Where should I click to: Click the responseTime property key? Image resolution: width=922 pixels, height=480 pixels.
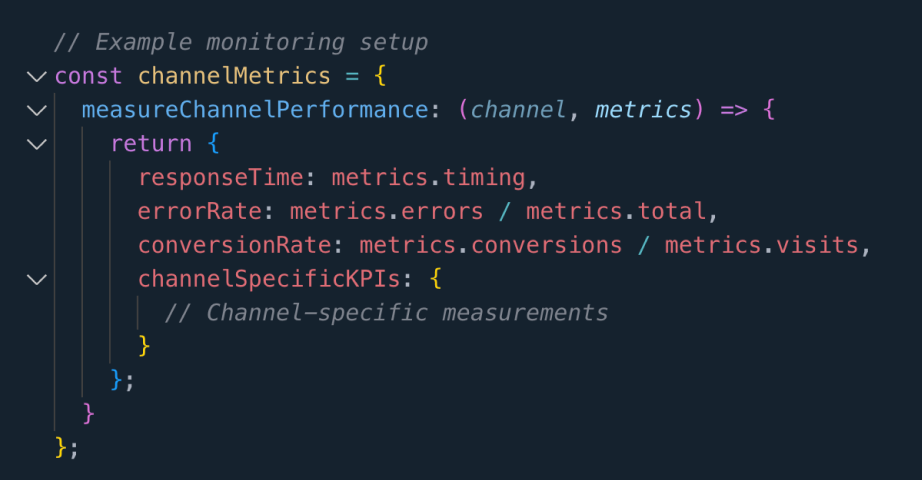221,178
